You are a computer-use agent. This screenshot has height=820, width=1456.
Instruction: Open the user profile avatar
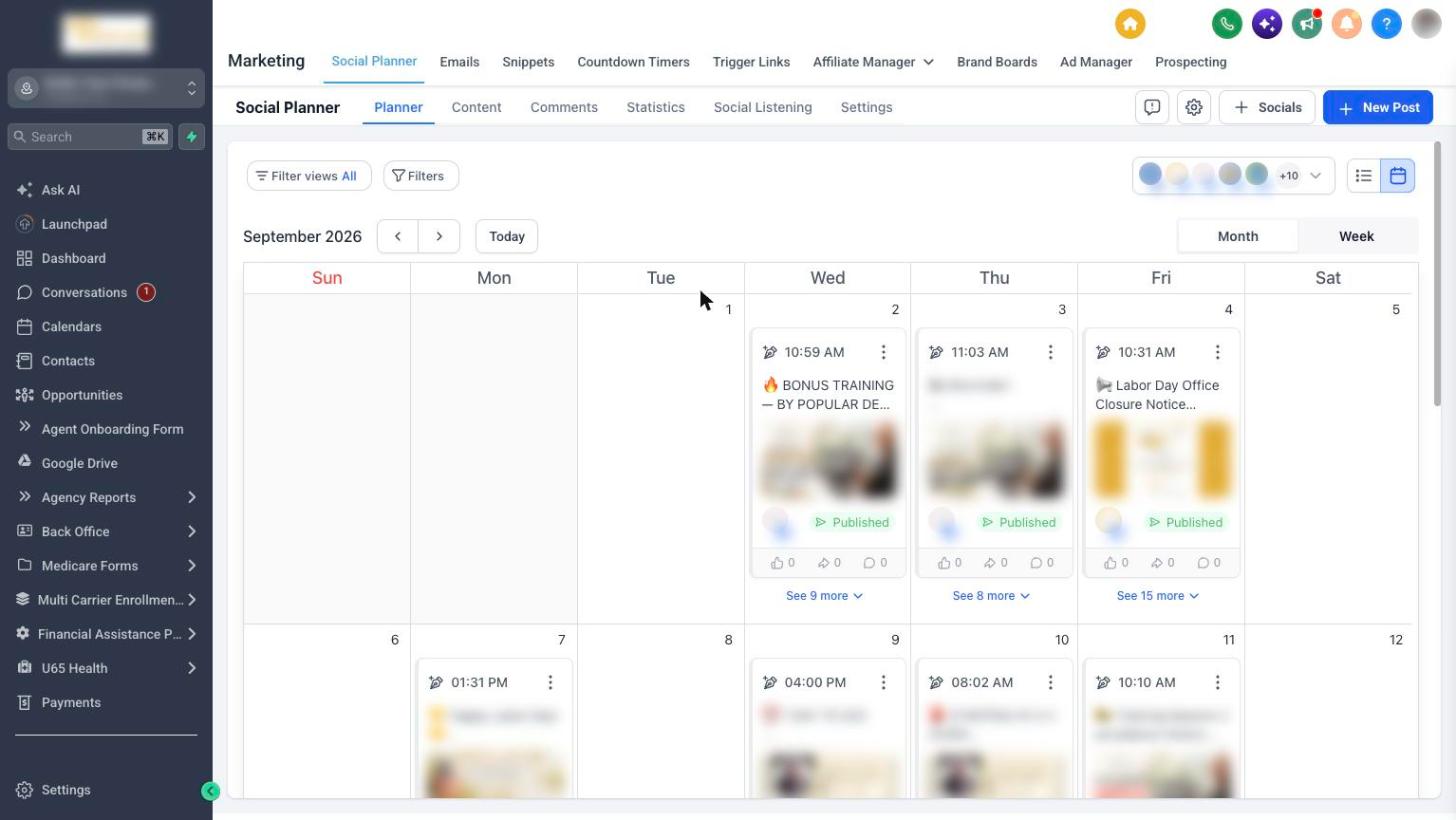1427,24
